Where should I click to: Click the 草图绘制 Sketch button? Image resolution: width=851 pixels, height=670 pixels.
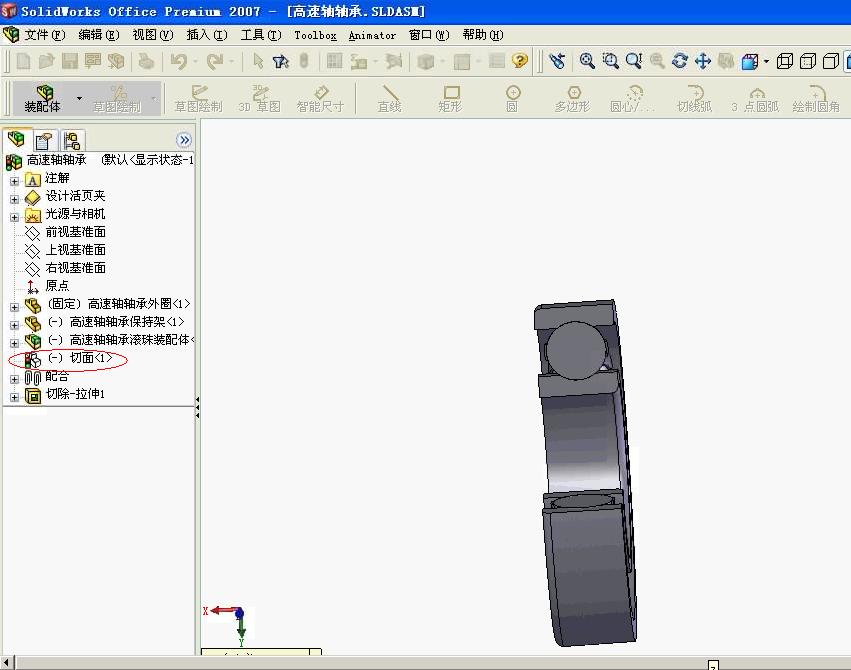(199, 98)
